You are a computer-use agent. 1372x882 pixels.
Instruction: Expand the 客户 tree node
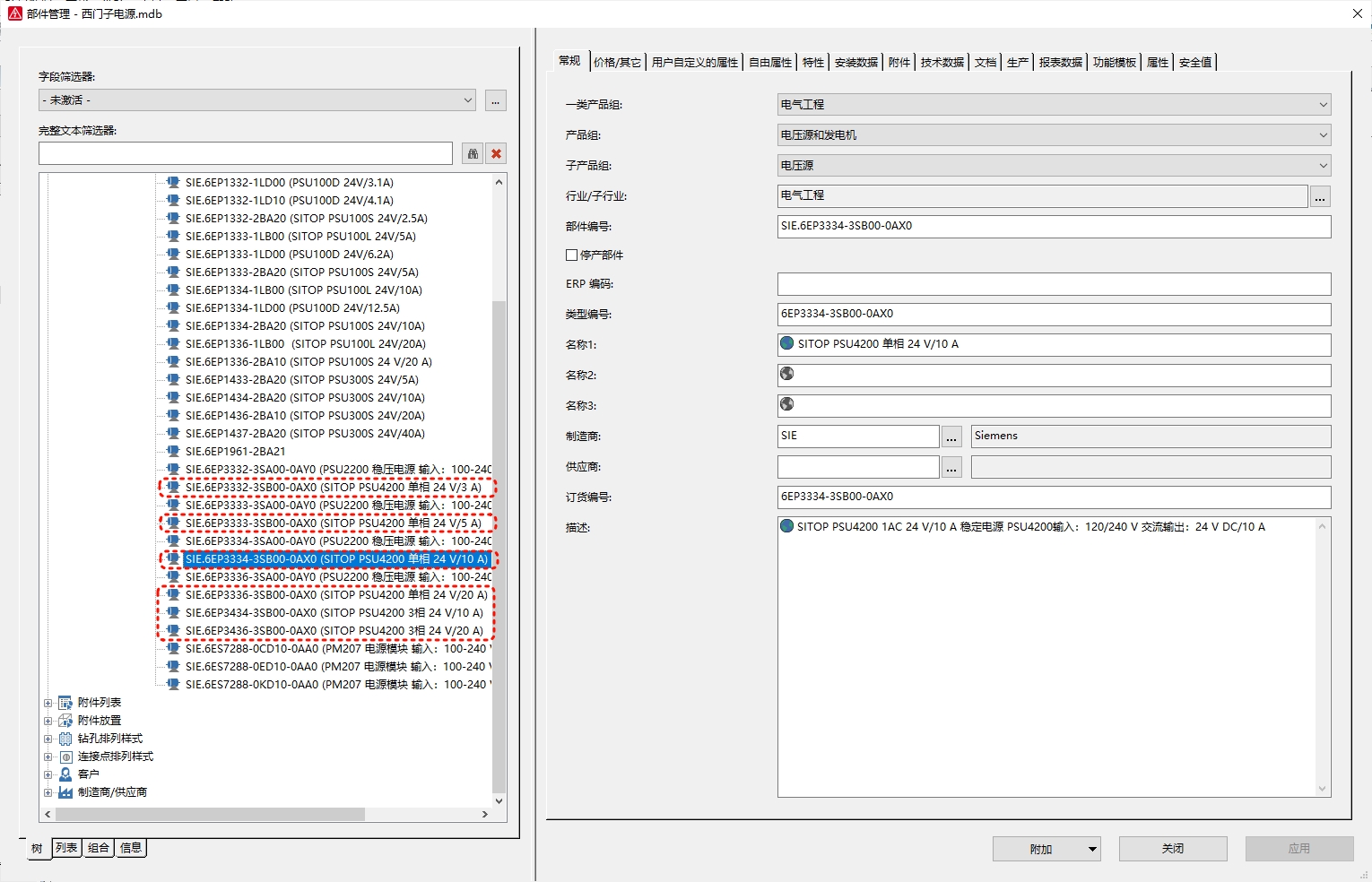[48, 774]
